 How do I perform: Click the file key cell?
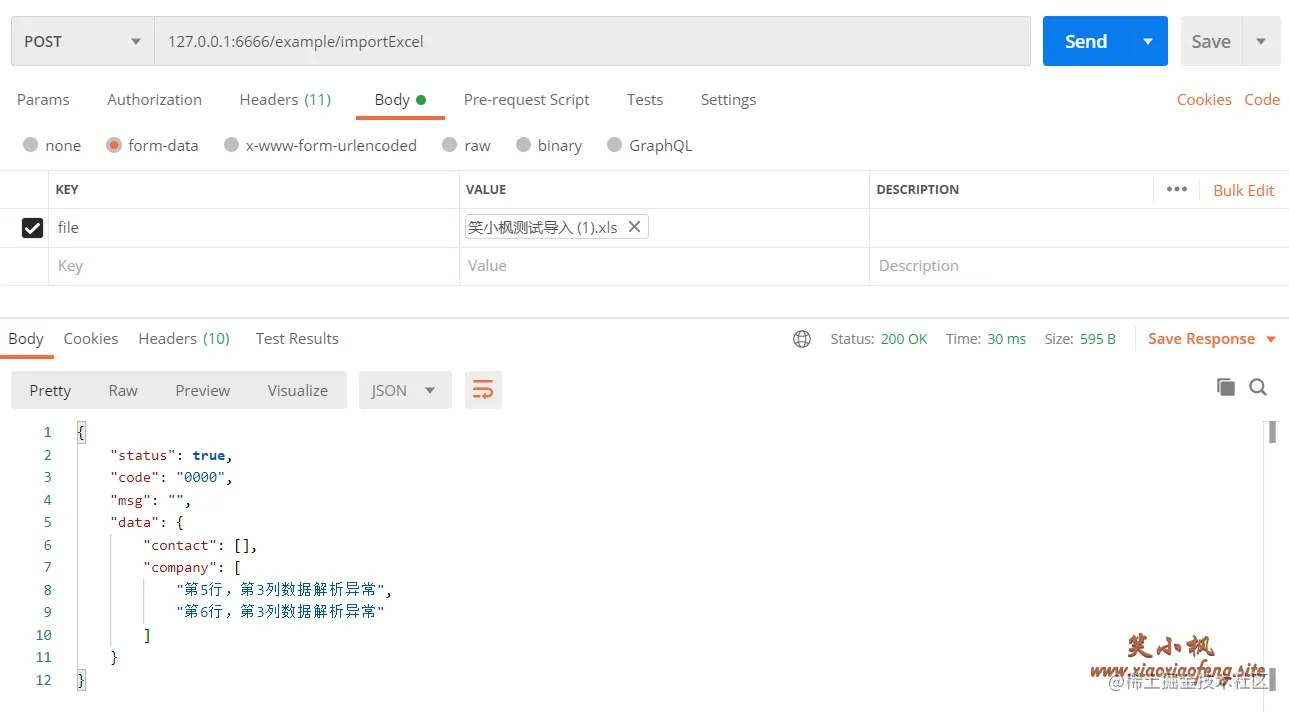254,228
